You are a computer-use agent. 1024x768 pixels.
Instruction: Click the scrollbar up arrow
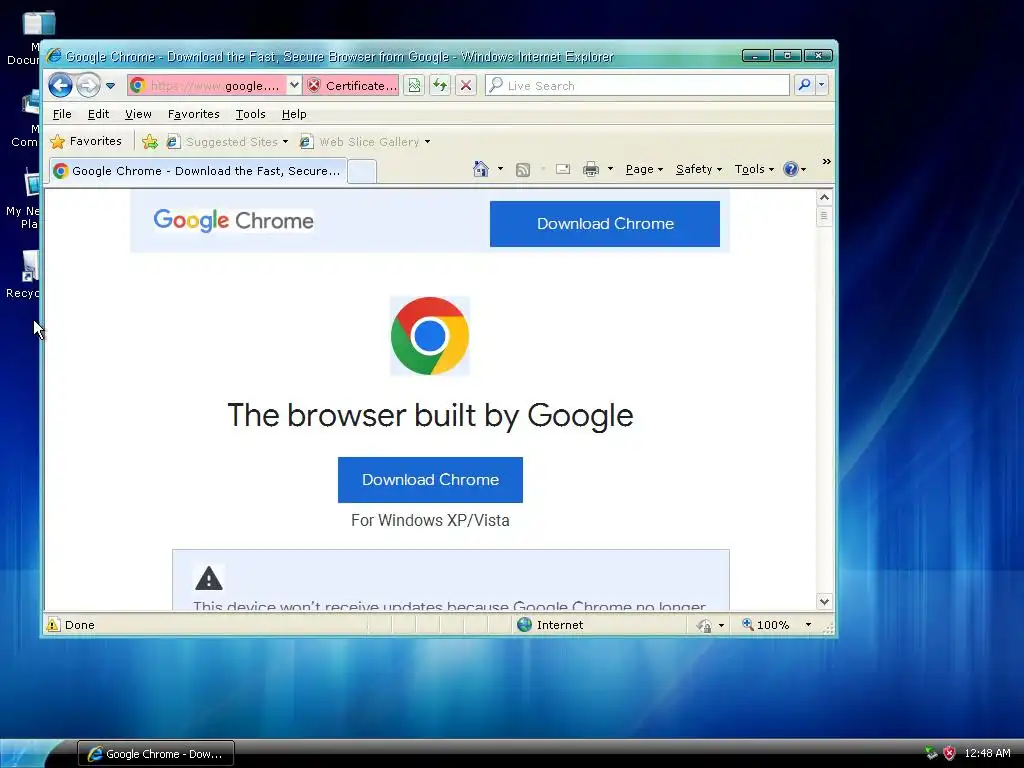[824, 197]
